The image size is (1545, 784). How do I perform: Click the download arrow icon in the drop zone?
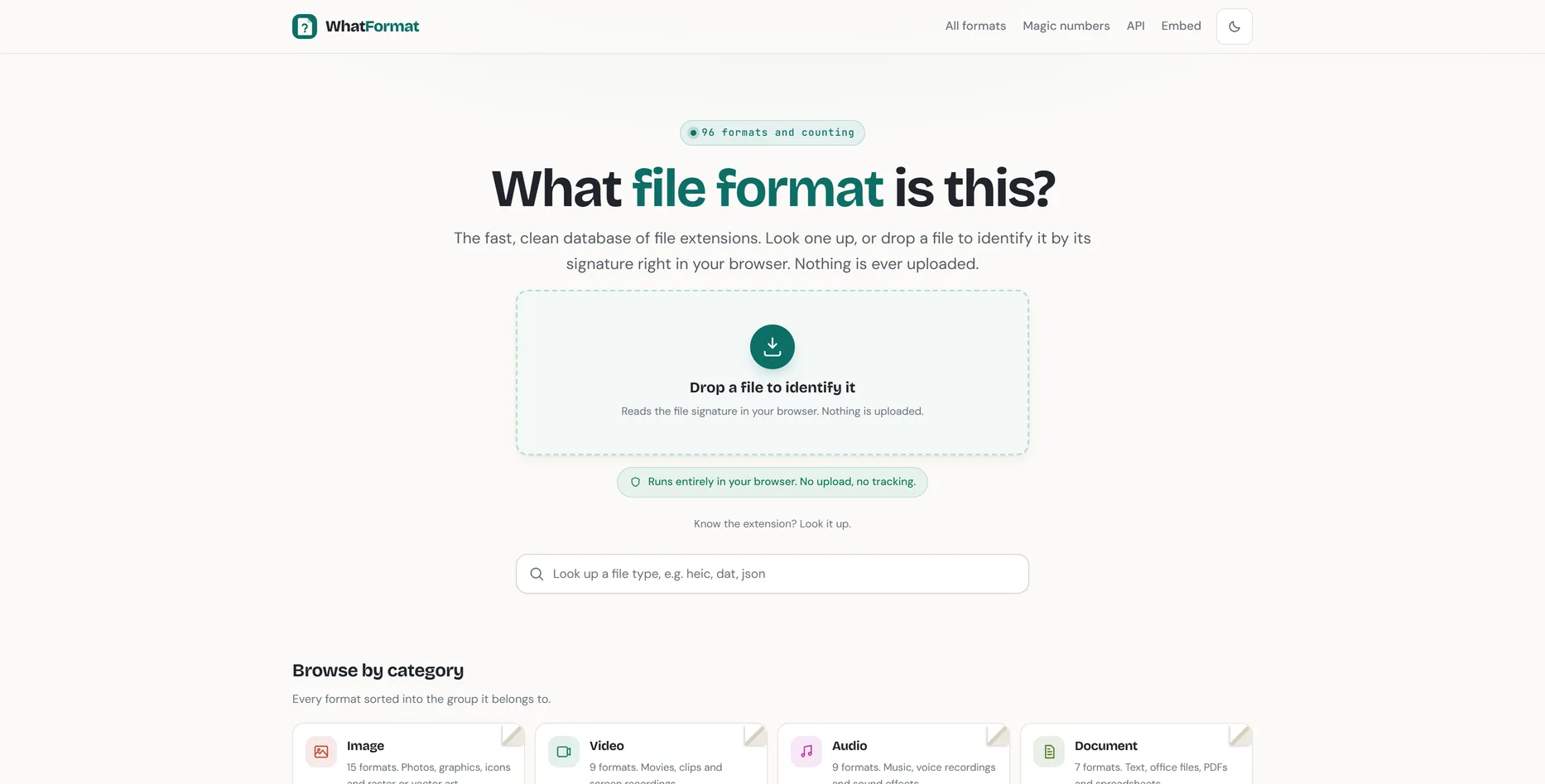(772, 347)
